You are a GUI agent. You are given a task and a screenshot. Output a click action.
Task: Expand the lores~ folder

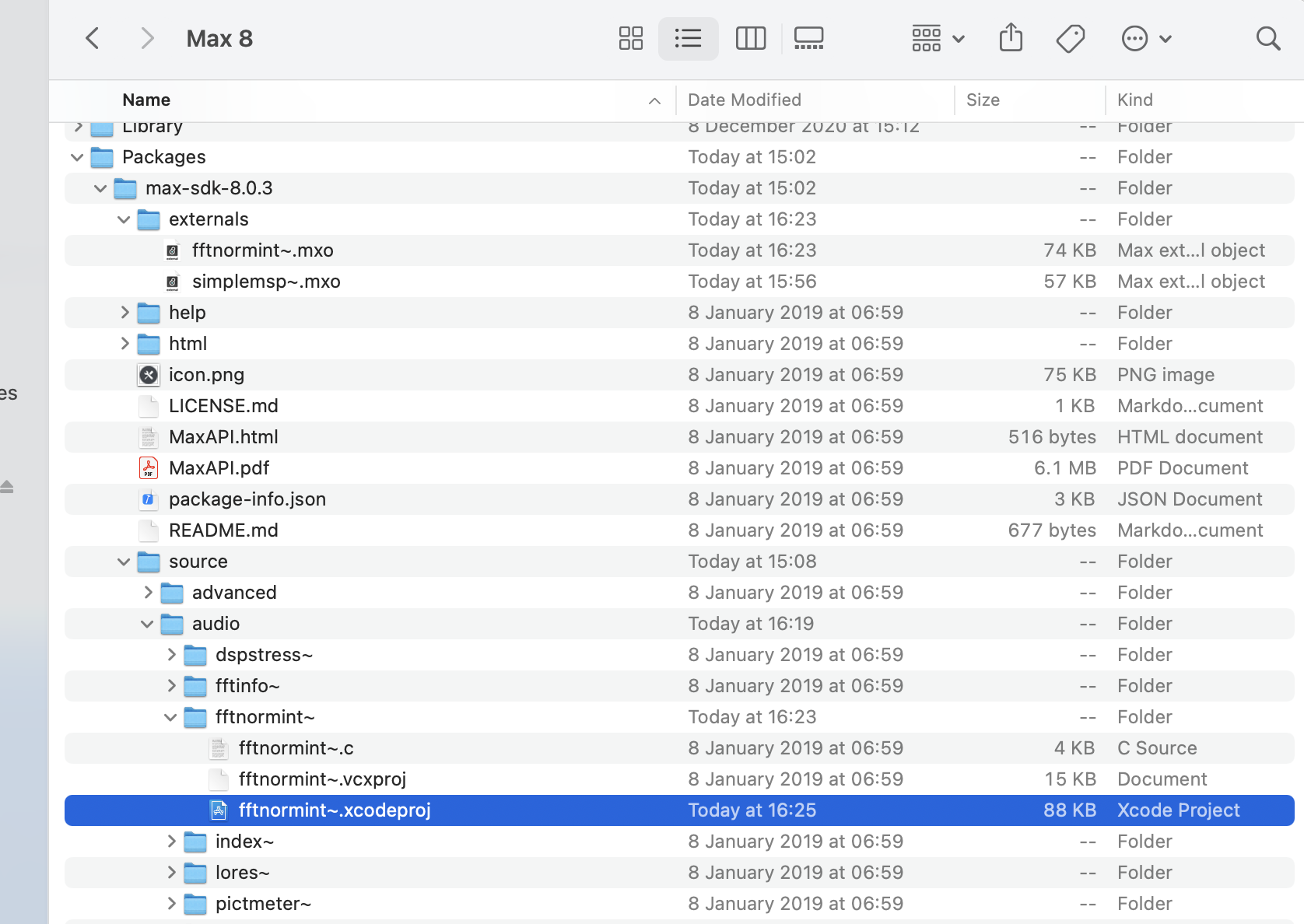pyautogui.click(x=171, y=873)
